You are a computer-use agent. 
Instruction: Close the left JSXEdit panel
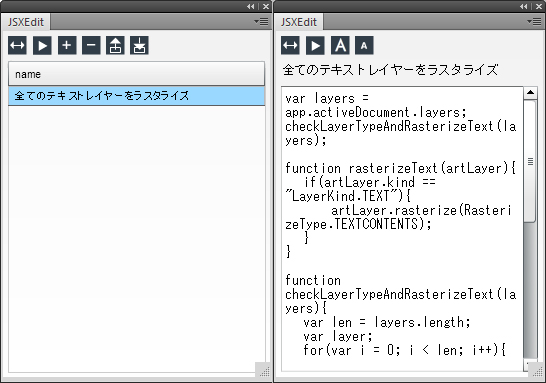pyautogui.click(x=266, y=6)
